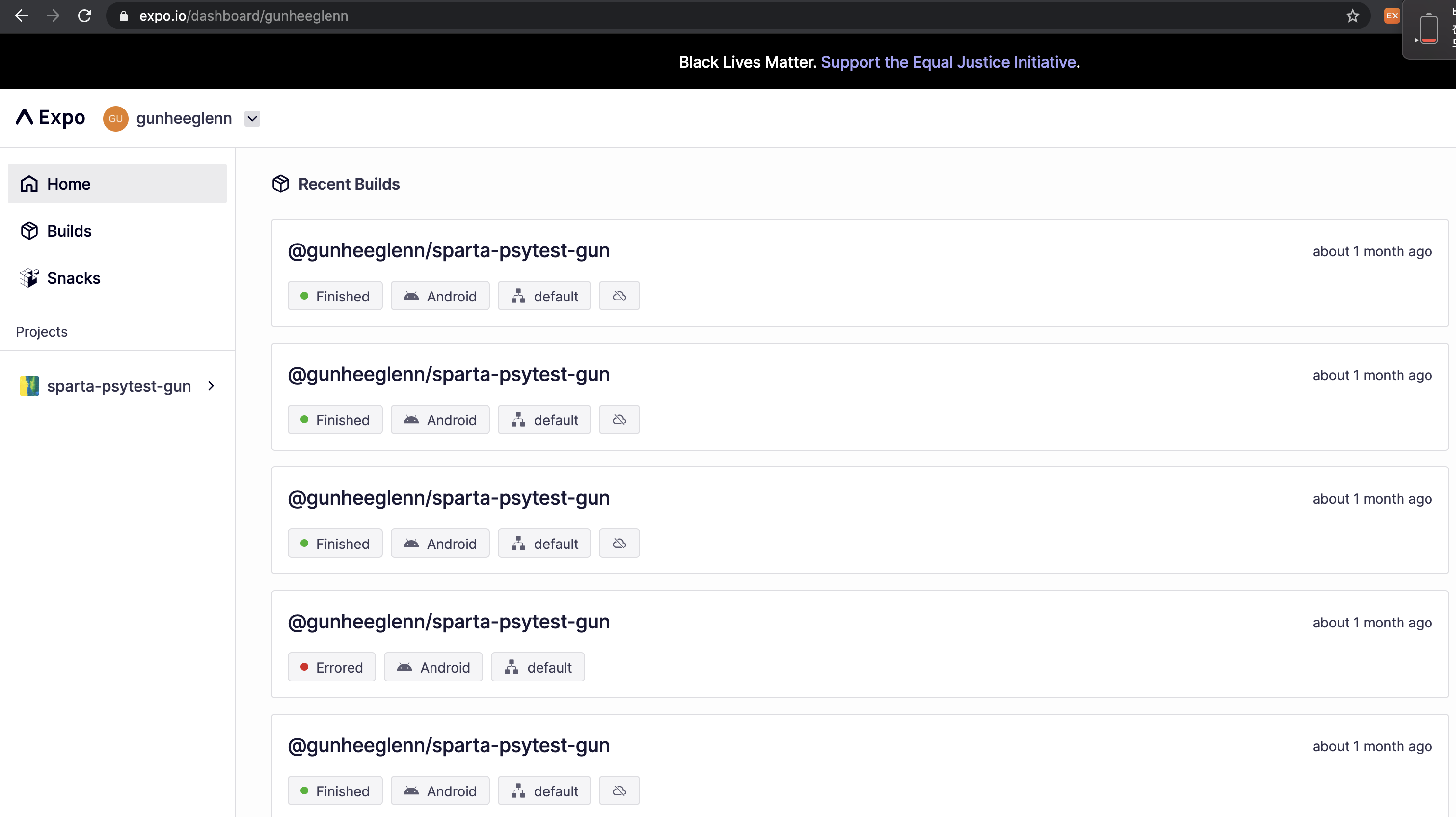The height and width of the screenshot is (817, 1456).
Task: Follow the Support the Equal Justice Initiative link
Action: point(948,62)
